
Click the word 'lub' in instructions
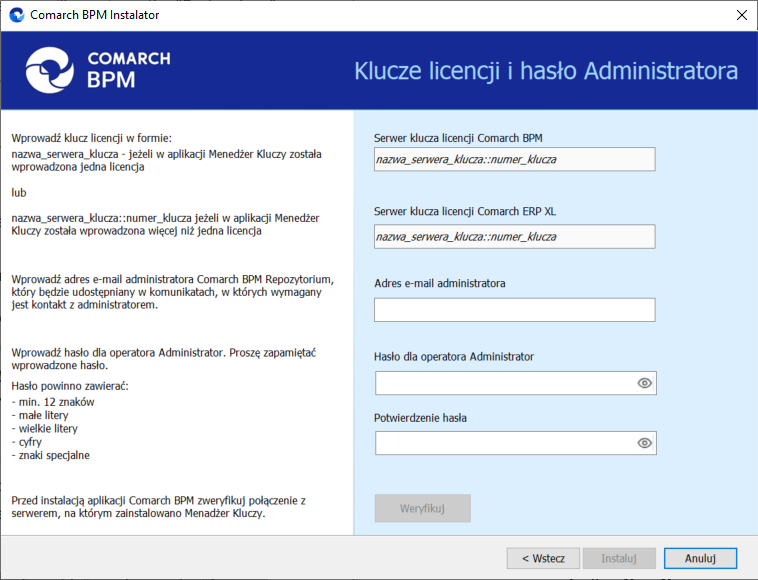tap(19, 193)
